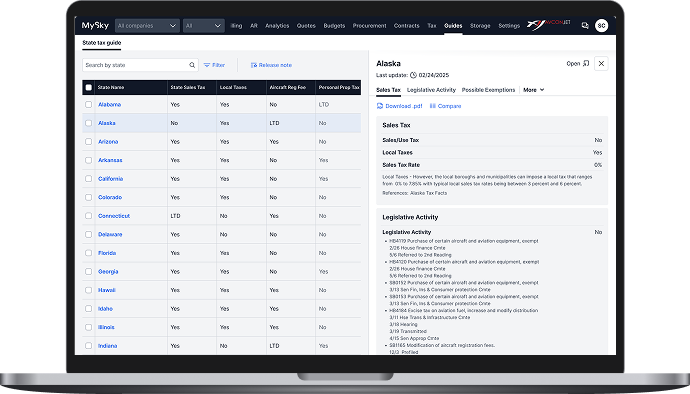Click the Avconjet logo
Screen dimensions: 690x394
[x=549, y=25]
